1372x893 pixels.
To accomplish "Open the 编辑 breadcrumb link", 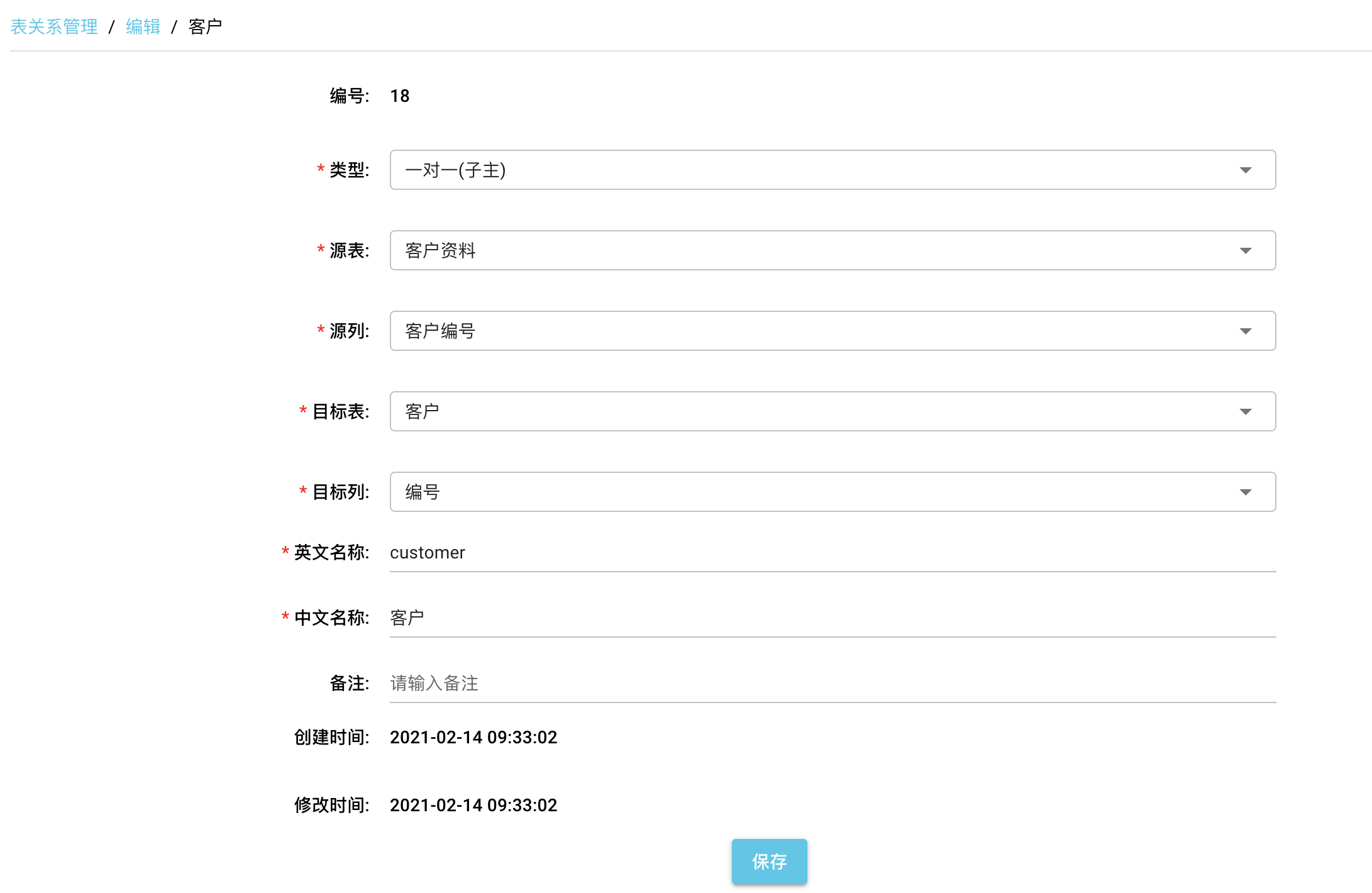I will 142,26.
